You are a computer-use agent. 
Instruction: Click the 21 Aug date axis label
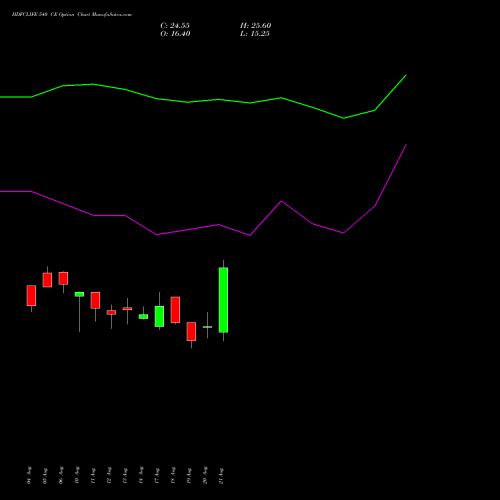[221, 476]
